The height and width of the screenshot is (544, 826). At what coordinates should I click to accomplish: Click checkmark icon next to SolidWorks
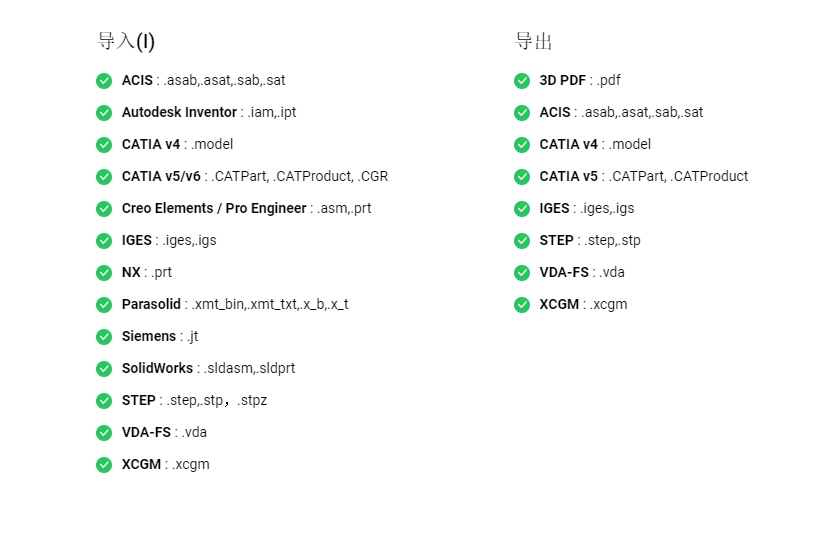[104, 369]
